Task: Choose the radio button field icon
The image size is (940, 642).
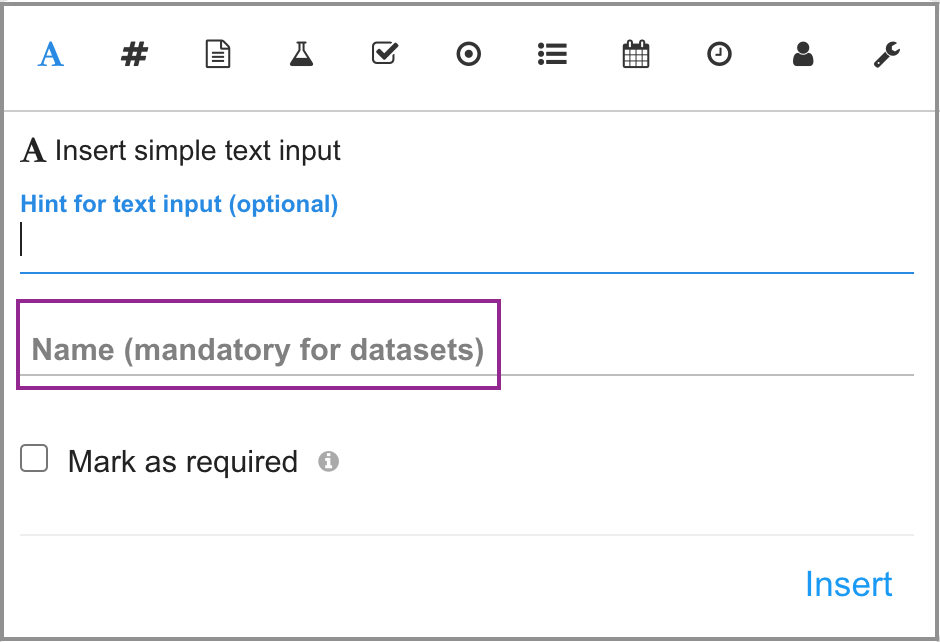Action: 468,54
